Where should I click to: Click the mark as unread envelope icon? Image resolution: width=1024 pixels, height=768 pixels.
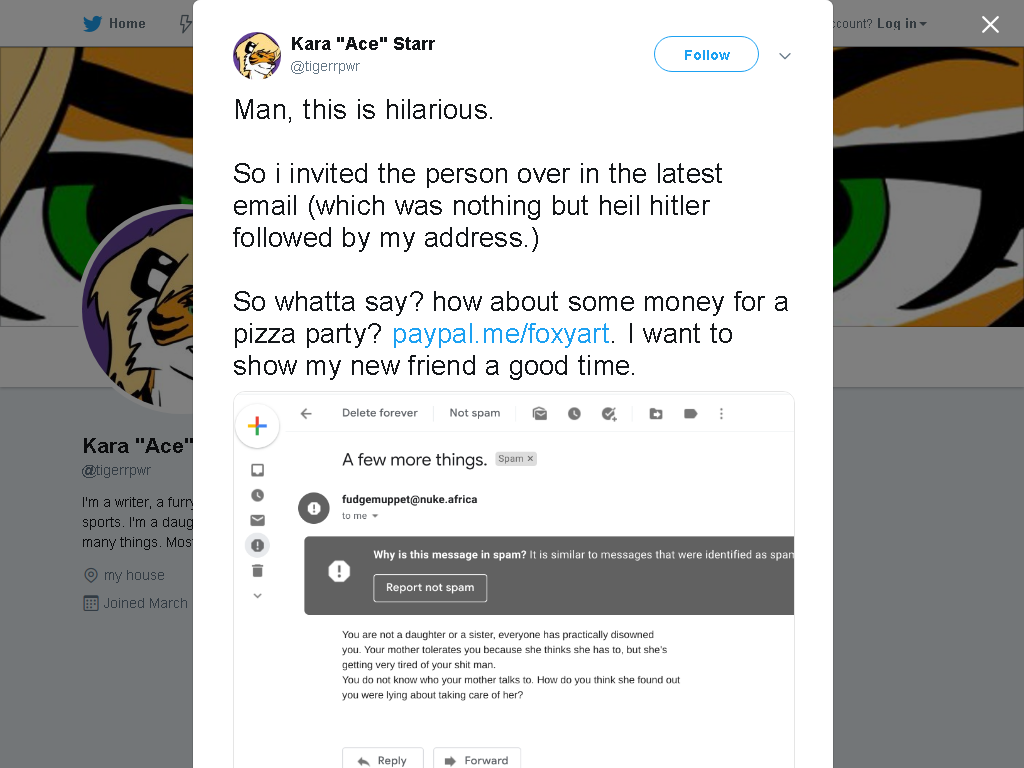point(539,413)
